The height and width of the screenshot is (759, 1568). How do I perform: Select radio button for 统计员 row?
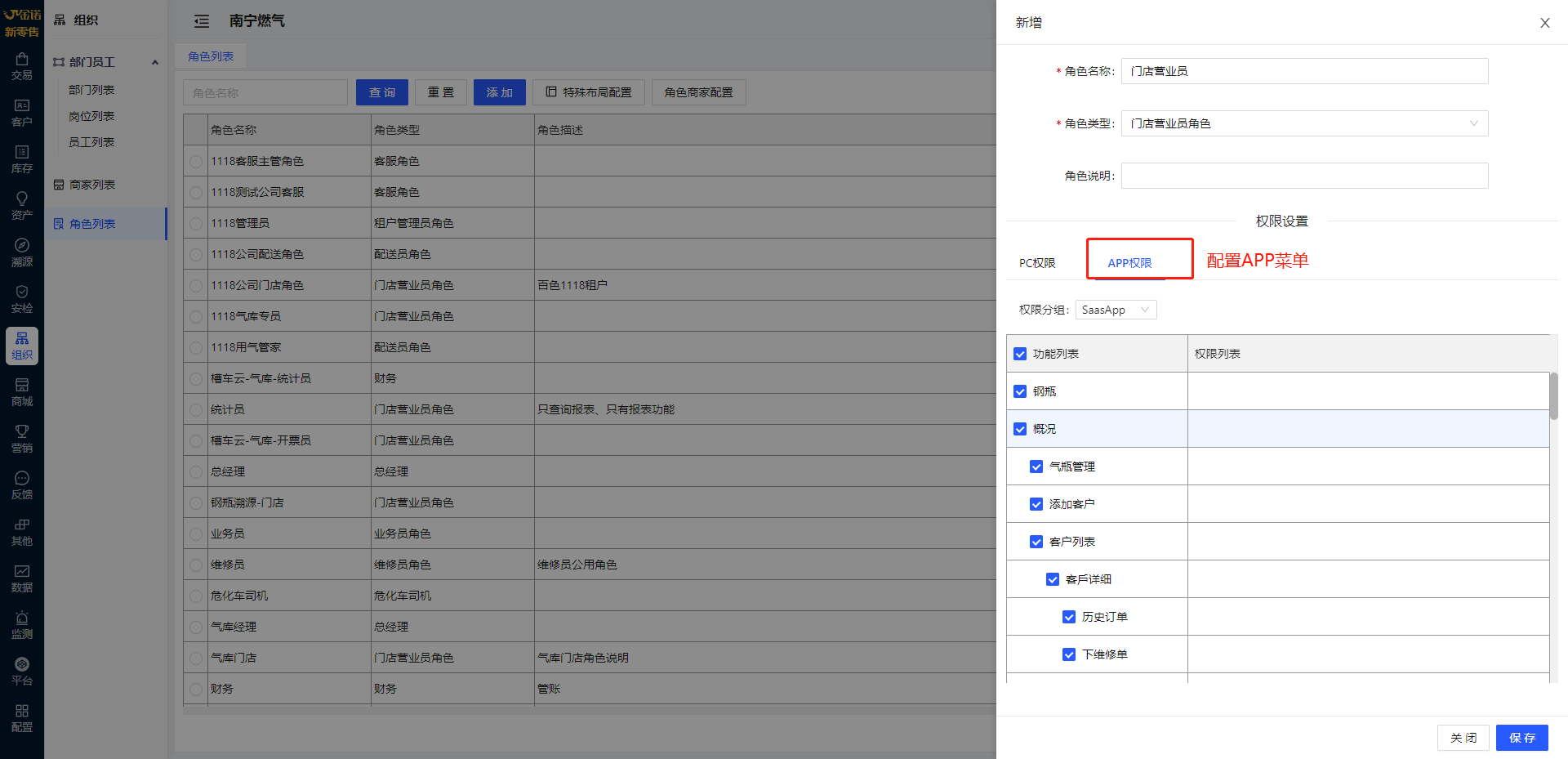[x=196, y=410]
